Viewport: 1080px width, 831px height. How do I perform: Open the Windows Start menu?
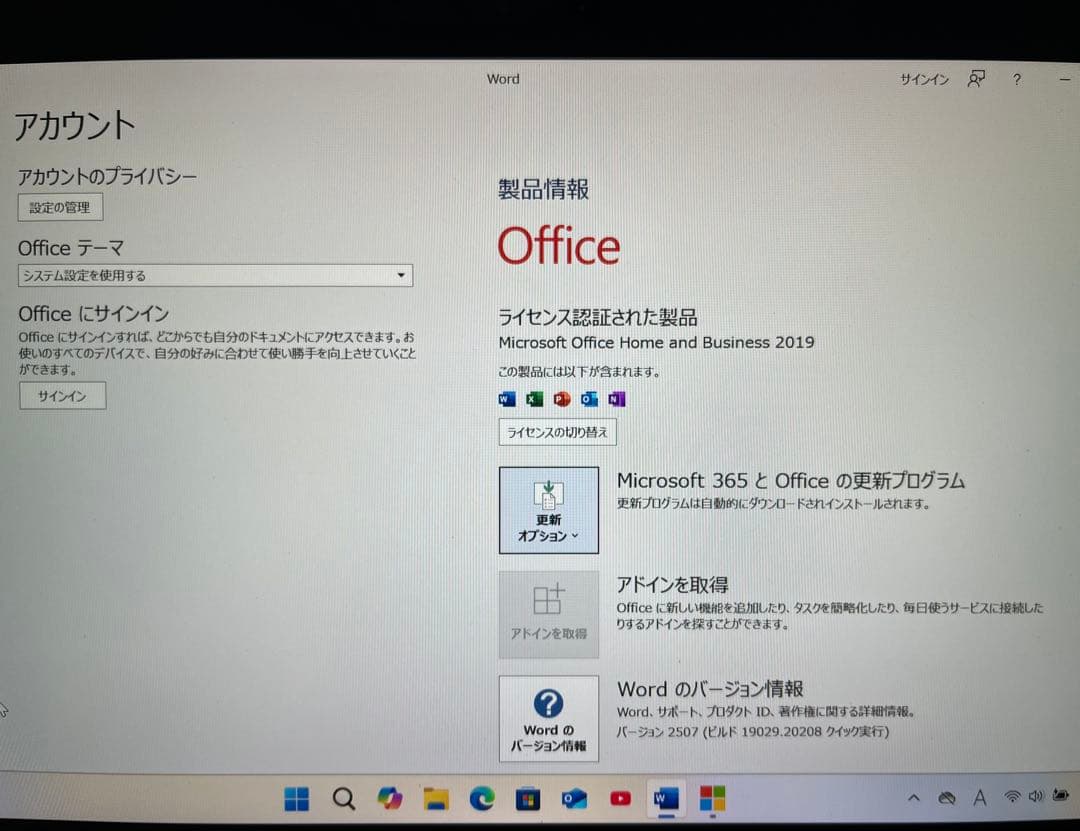coord(296,798)
